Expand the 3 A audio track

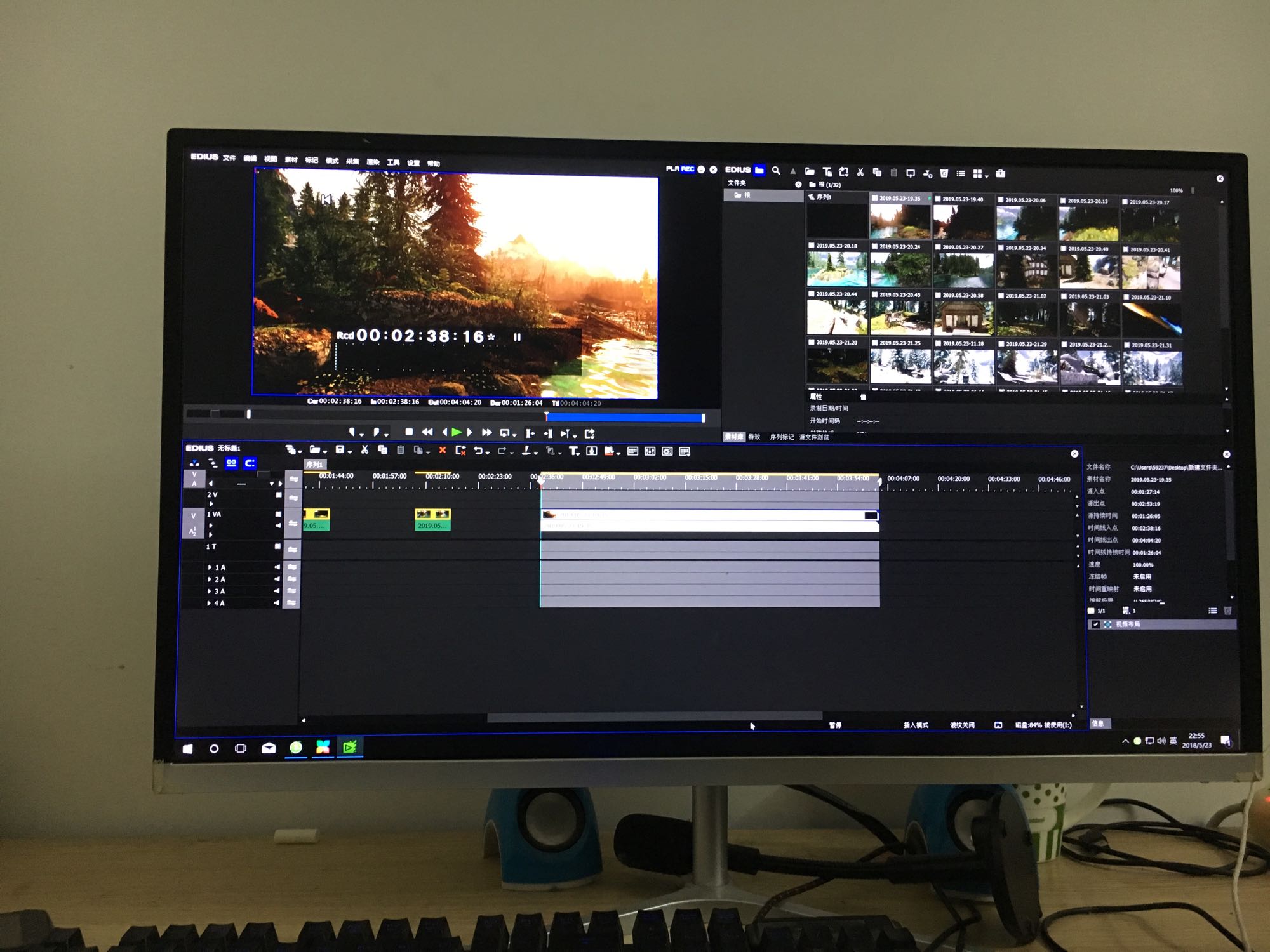pos(210,591)
